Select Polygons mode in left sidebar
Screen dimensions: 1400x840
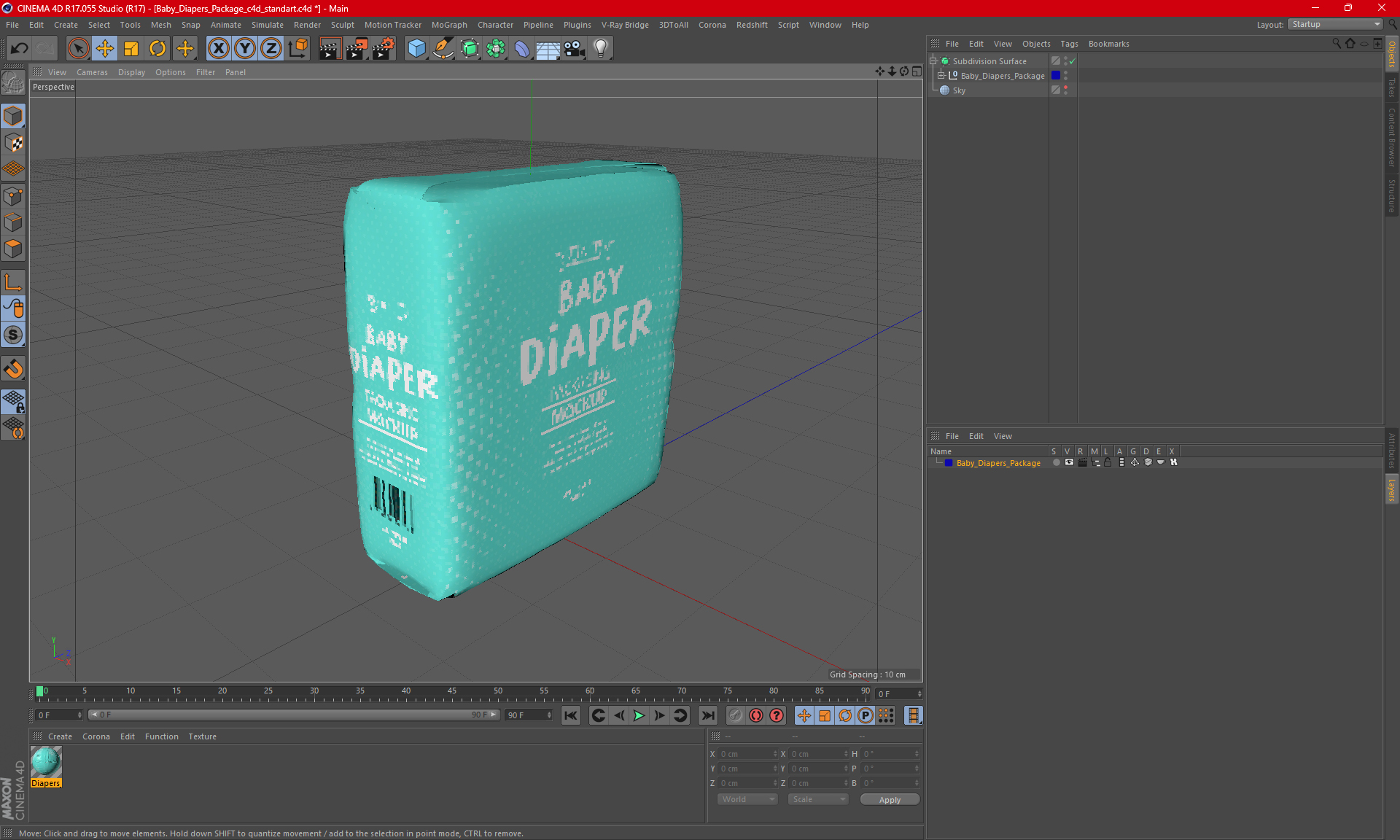(13, 249)
